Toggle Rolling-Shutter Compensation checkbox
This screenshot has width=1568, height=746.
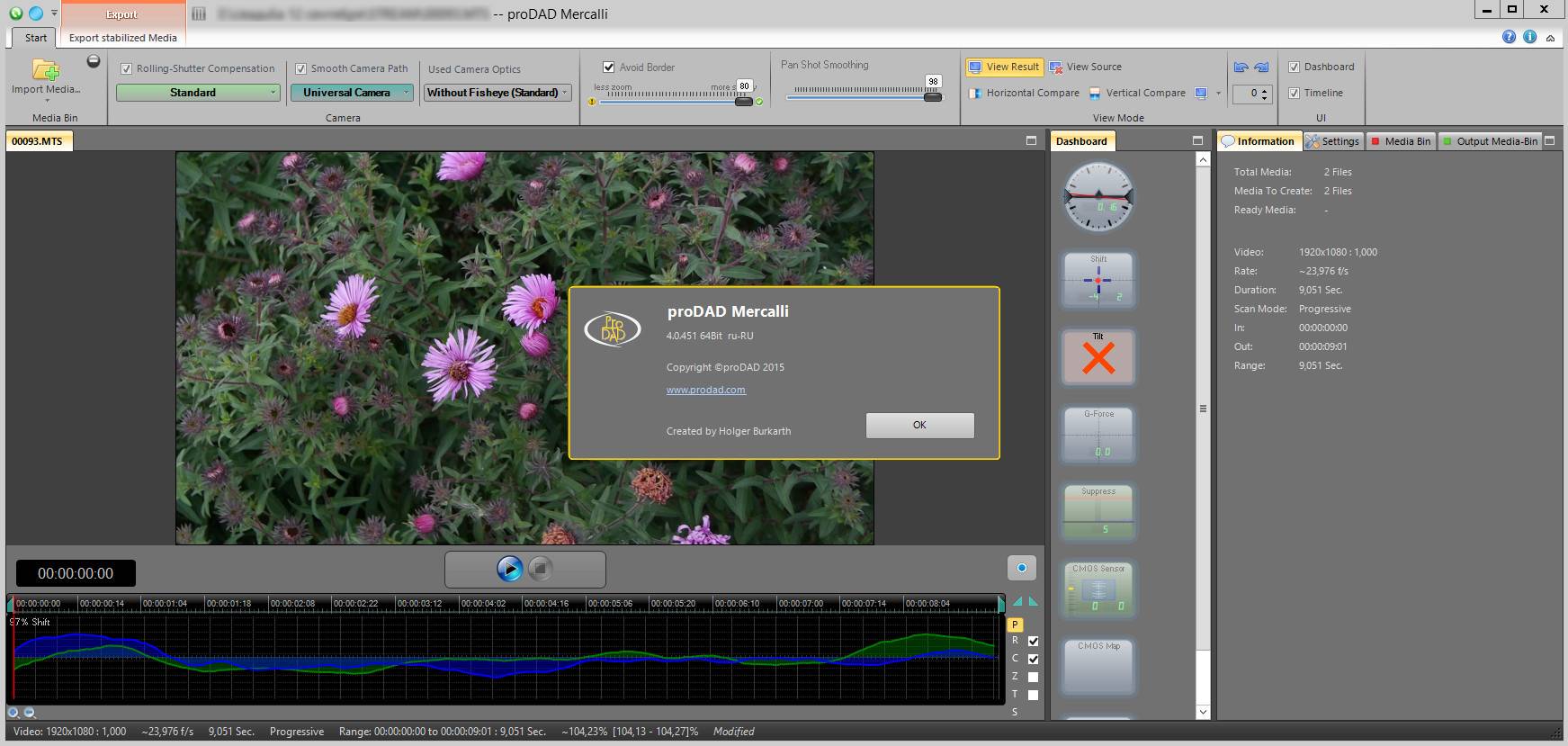point(127,68)
